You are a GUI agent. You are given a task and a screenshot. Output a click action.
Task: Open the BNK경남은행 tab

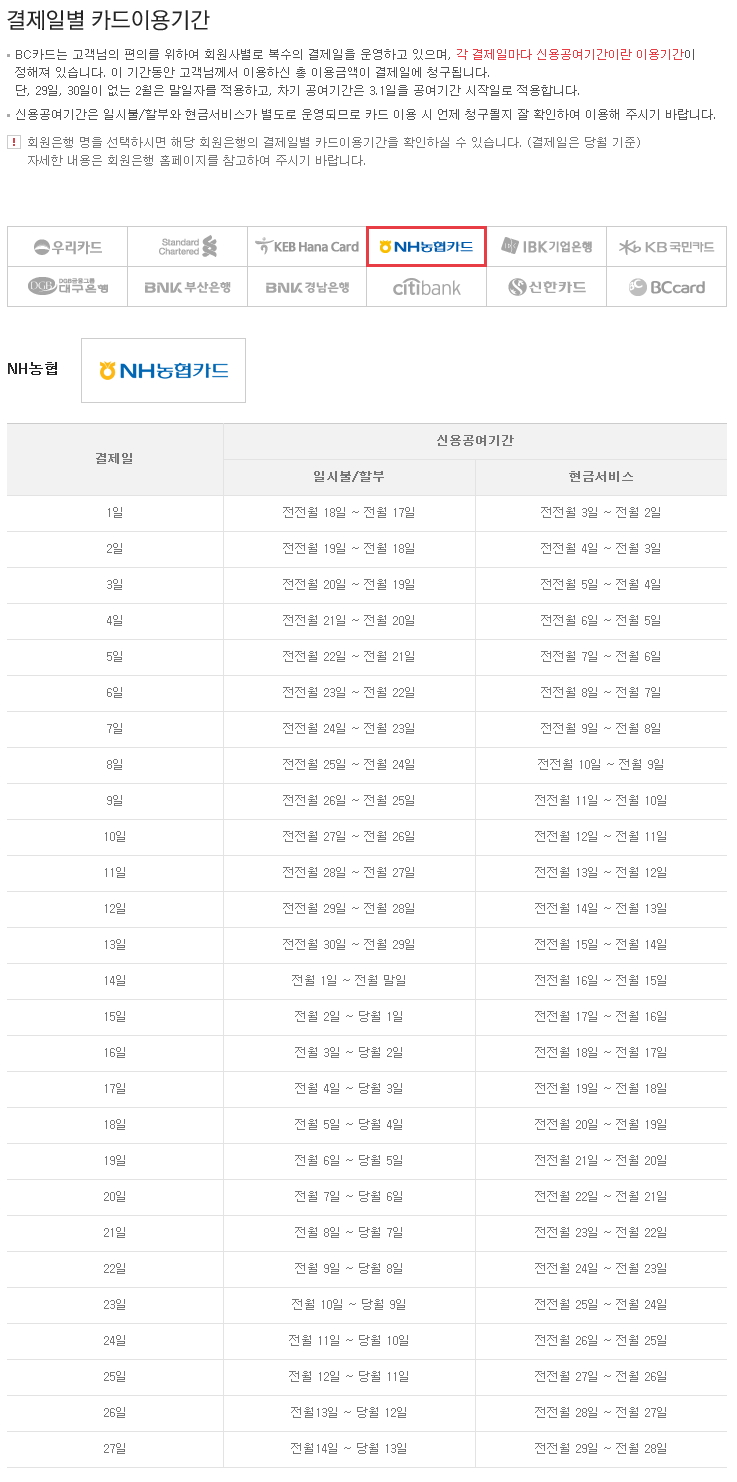click(307, 287)
